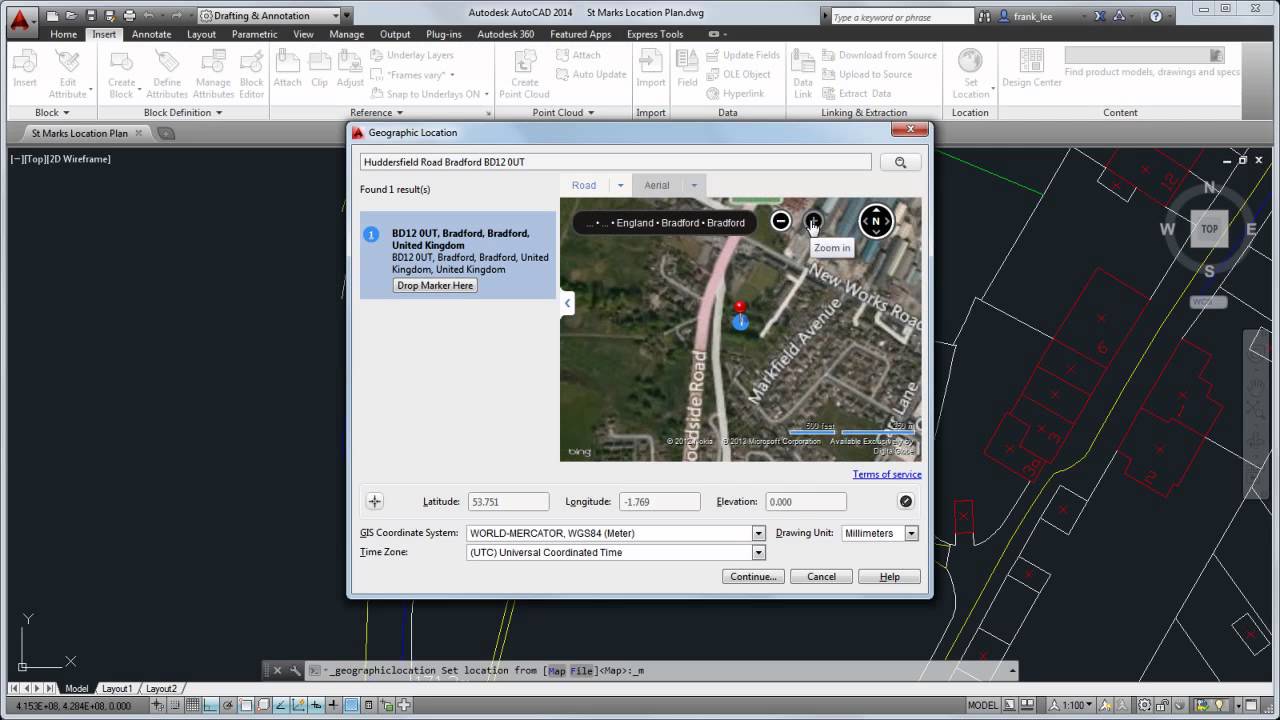Viewport: 1280px width, 720px height.
Task: Click the round dark button beside Elevation
Action: (905, 502)
